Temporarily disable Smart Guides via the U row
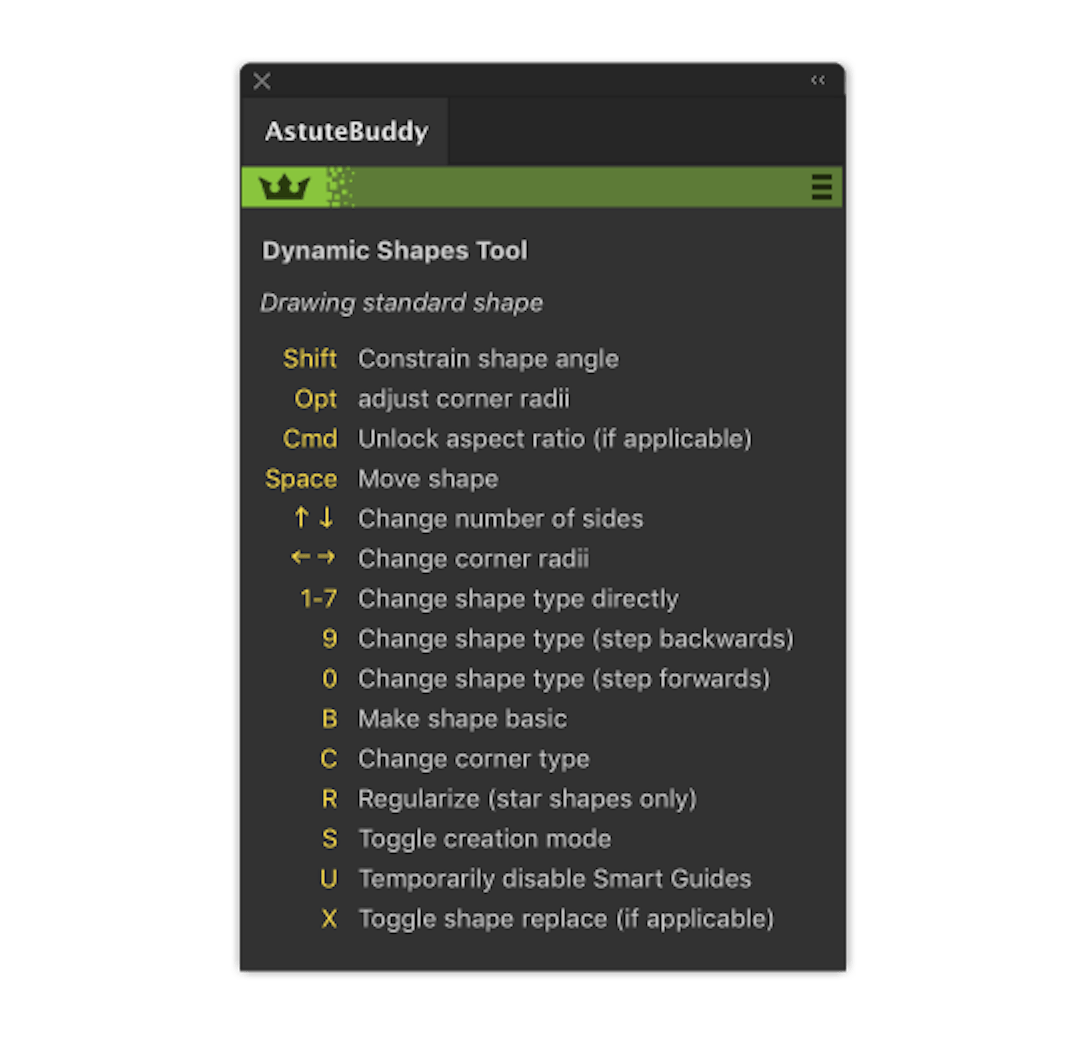 tap(554, 878)
